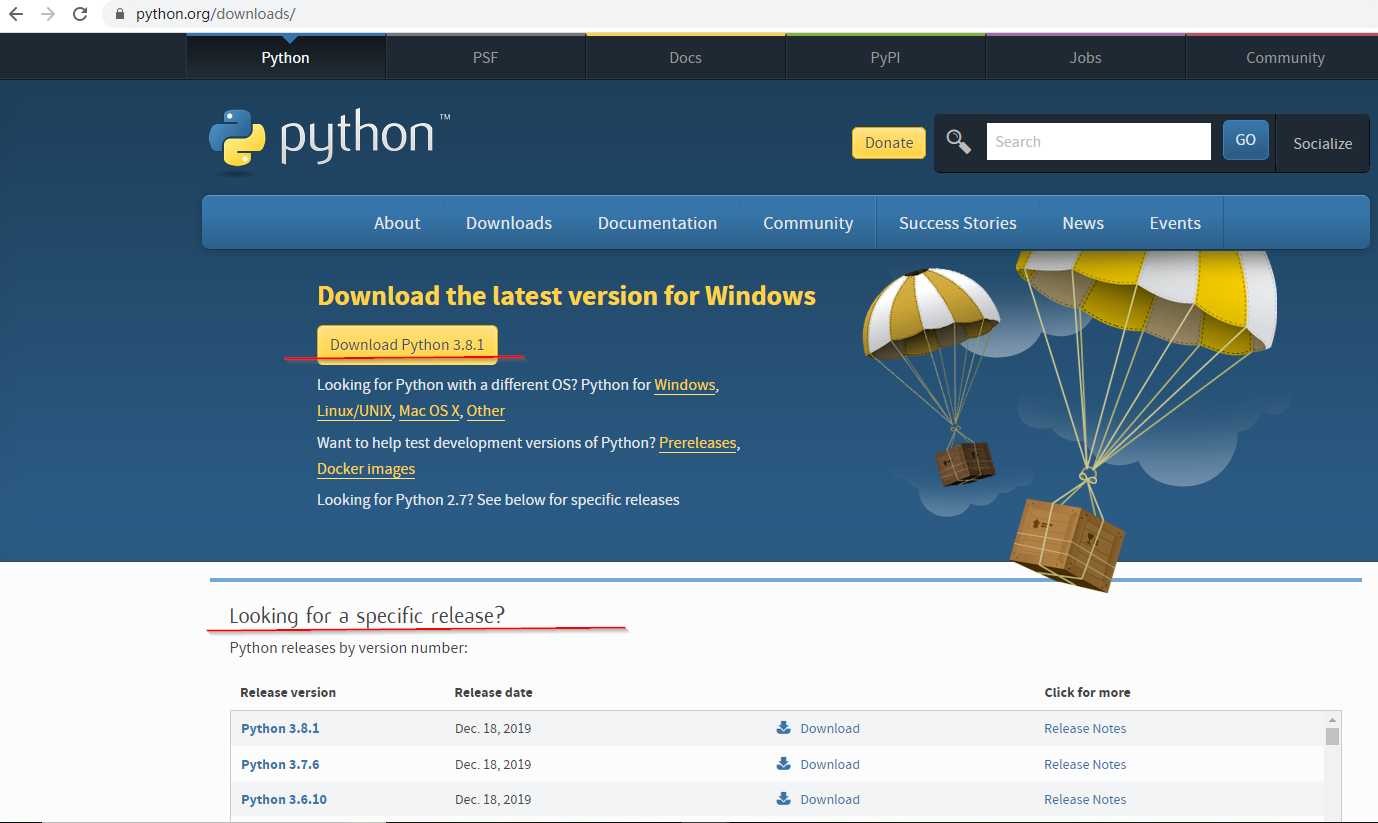Open the Windows downloads link
The height and width of the screenshot is (823, 1378).
685,385
